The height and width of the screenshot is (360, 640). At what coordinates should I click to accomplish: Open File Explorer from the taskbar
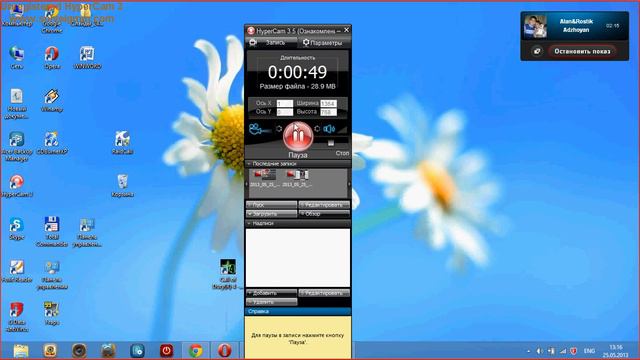coord(21,351)
